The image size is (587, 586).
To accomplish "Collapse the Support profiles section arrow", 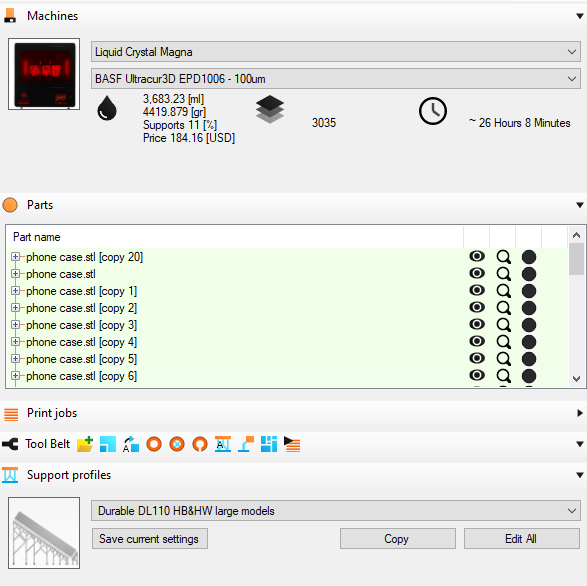I will [x=580, y=476].
